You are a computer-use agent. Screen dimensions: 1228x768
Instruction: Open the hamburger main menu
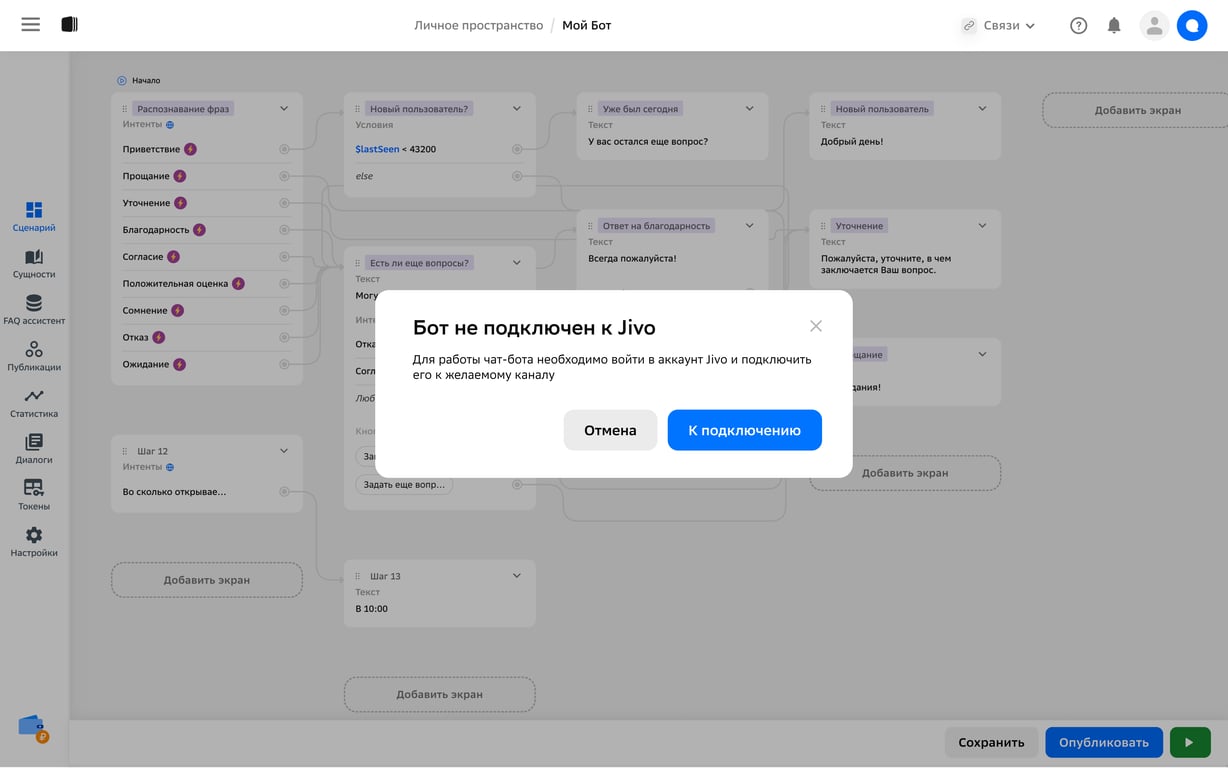tap(31, 25)
